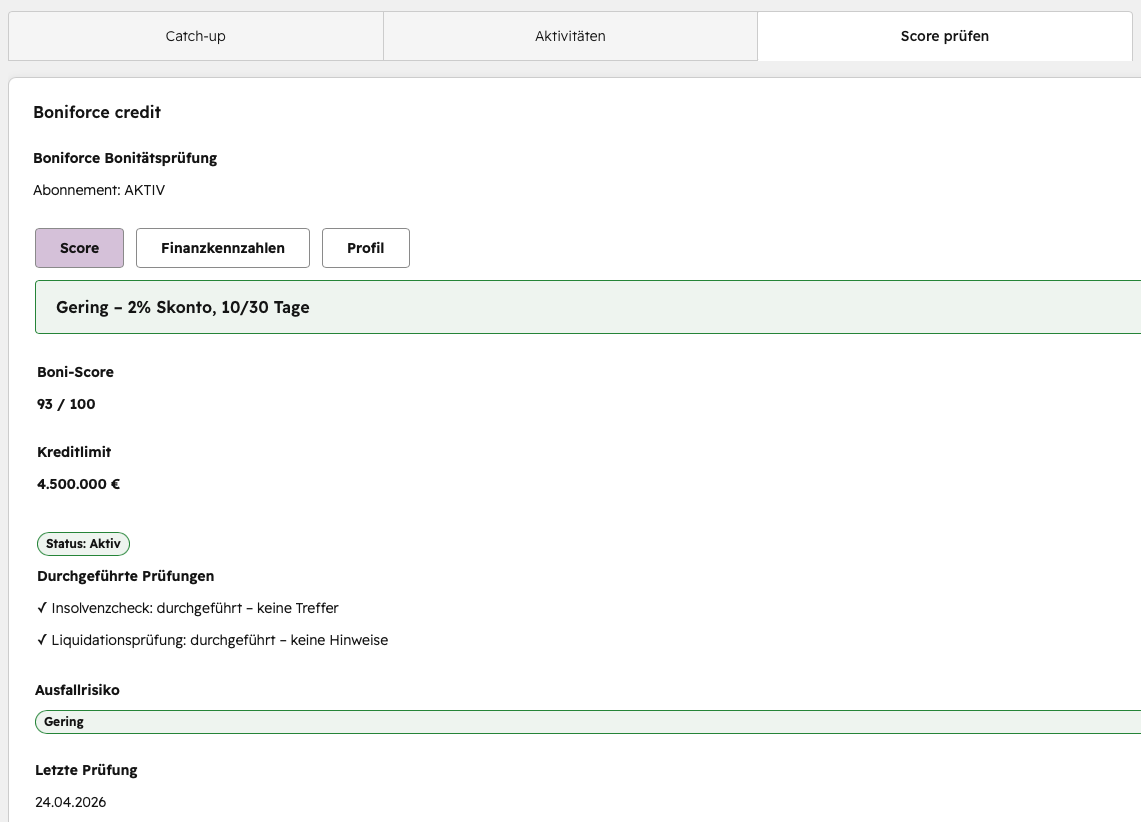Click the 4.500.000 € value
Screen dimensions: 1141x822
pos(79,484)
